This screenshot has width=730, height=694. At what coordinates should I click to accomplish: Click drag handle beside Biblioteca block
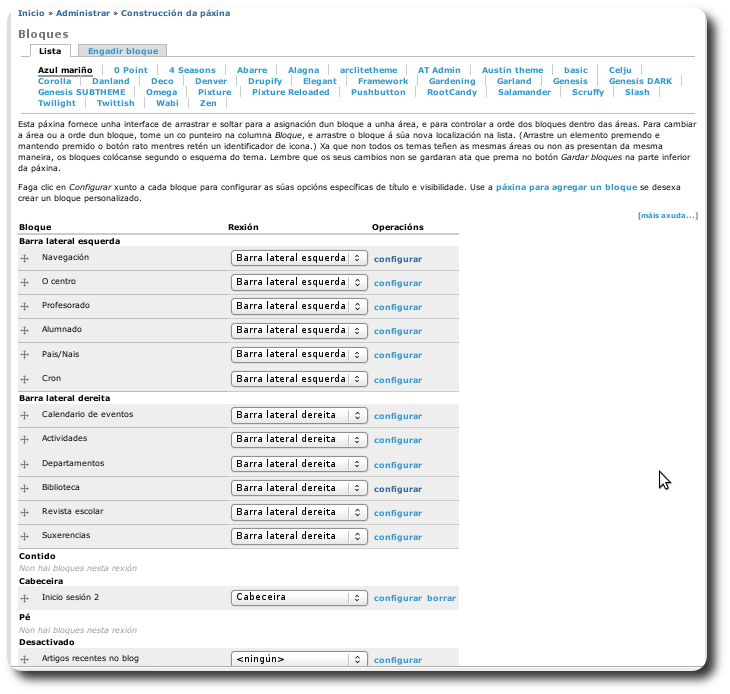pos(25,489)
